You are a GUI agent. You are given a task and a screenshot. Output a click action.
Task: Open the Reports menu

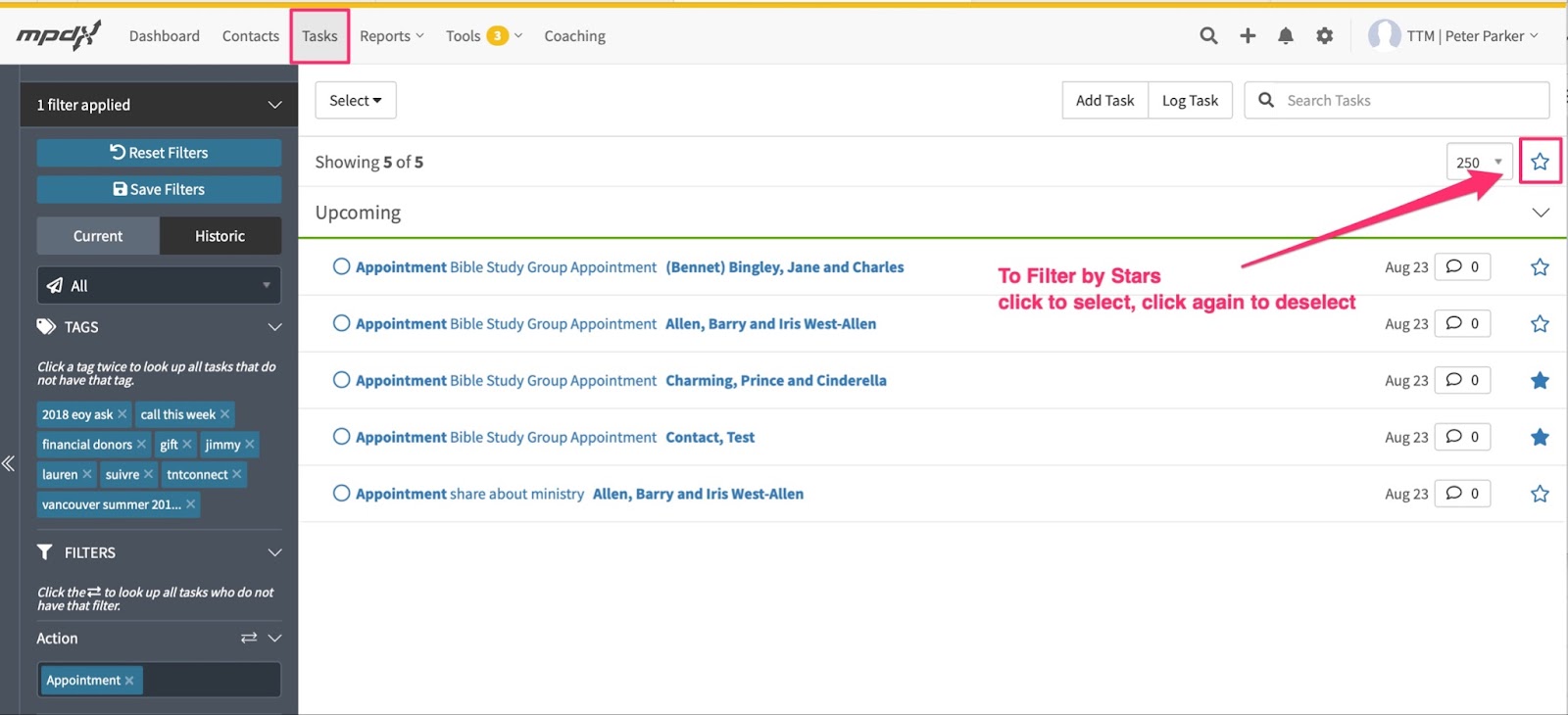(392, 36)
